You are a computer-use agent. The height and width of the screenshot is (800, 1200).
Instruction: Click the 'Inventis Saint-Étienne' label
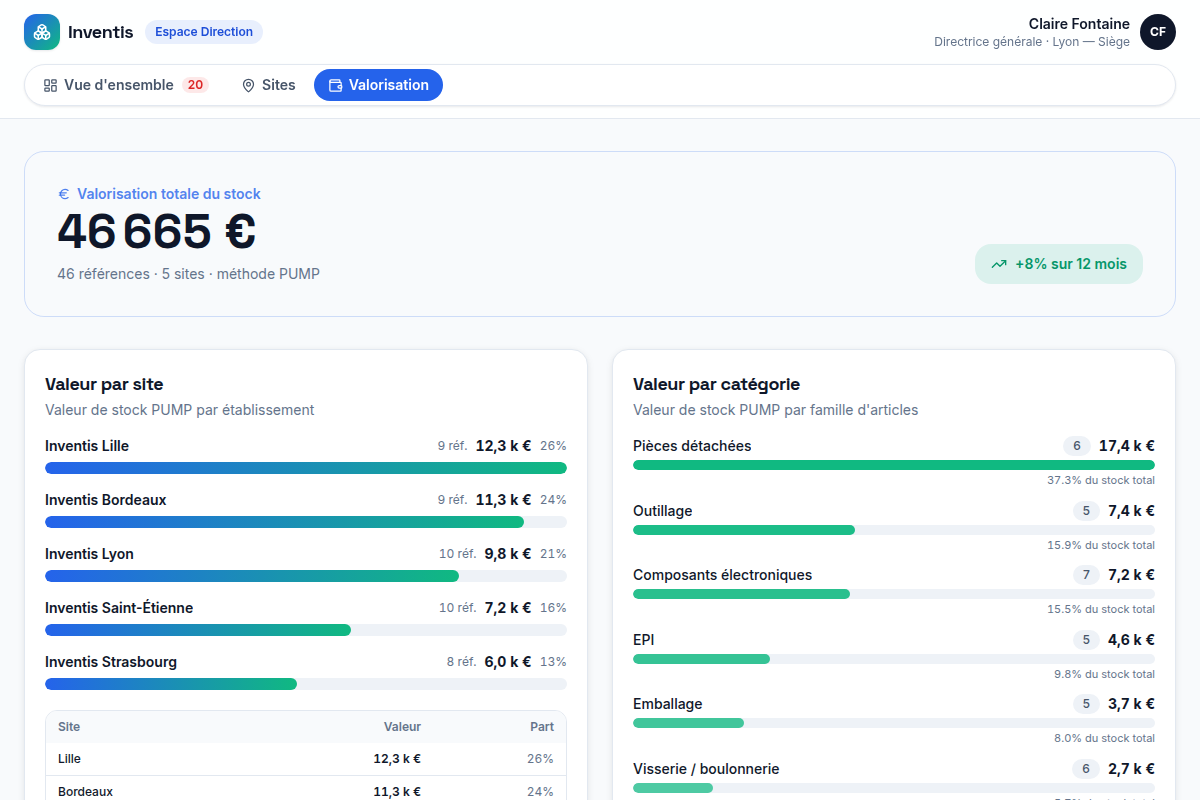[x=119, y=608]
